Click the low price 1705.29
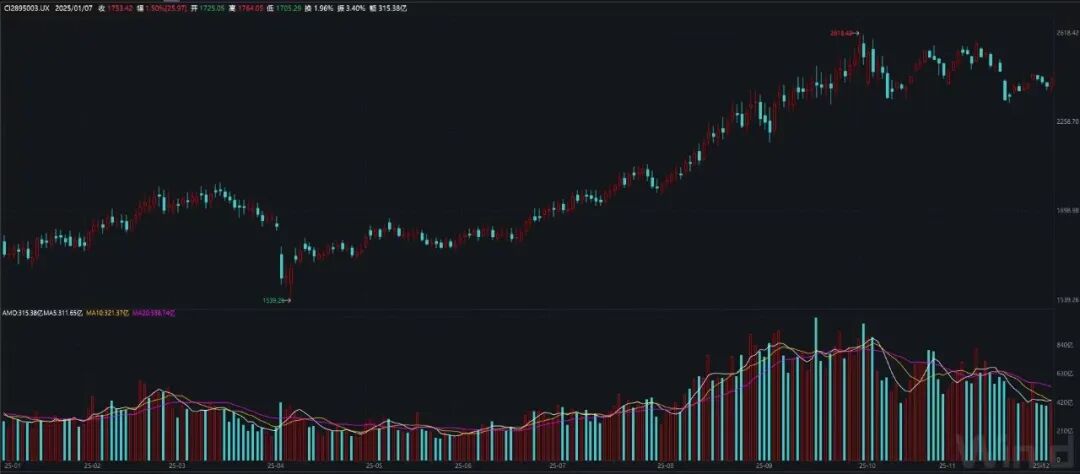Screen dimensions: 1080x474 point(289,8)
